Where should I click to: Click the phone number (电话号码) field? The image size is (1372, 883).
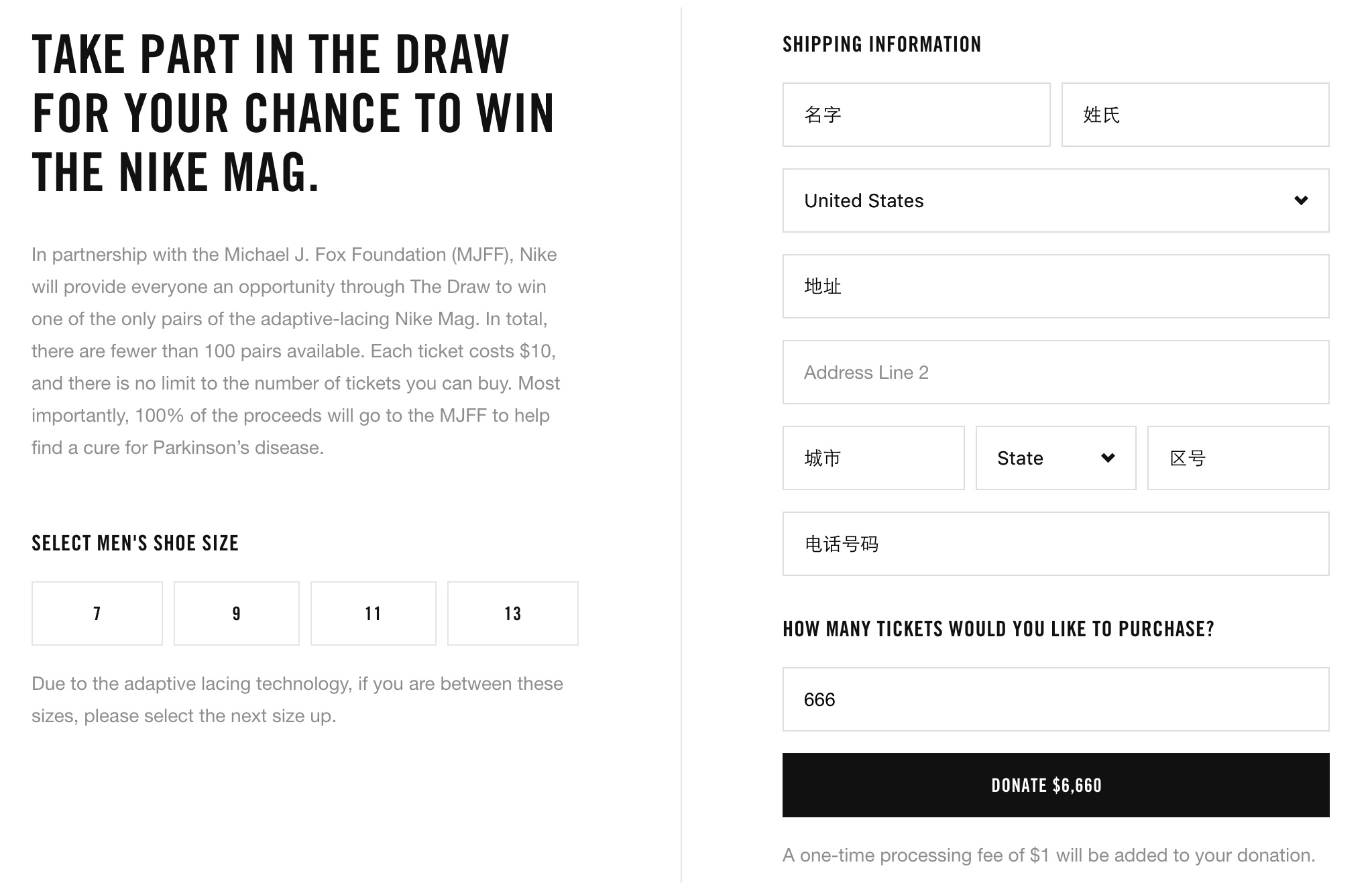1055,544
